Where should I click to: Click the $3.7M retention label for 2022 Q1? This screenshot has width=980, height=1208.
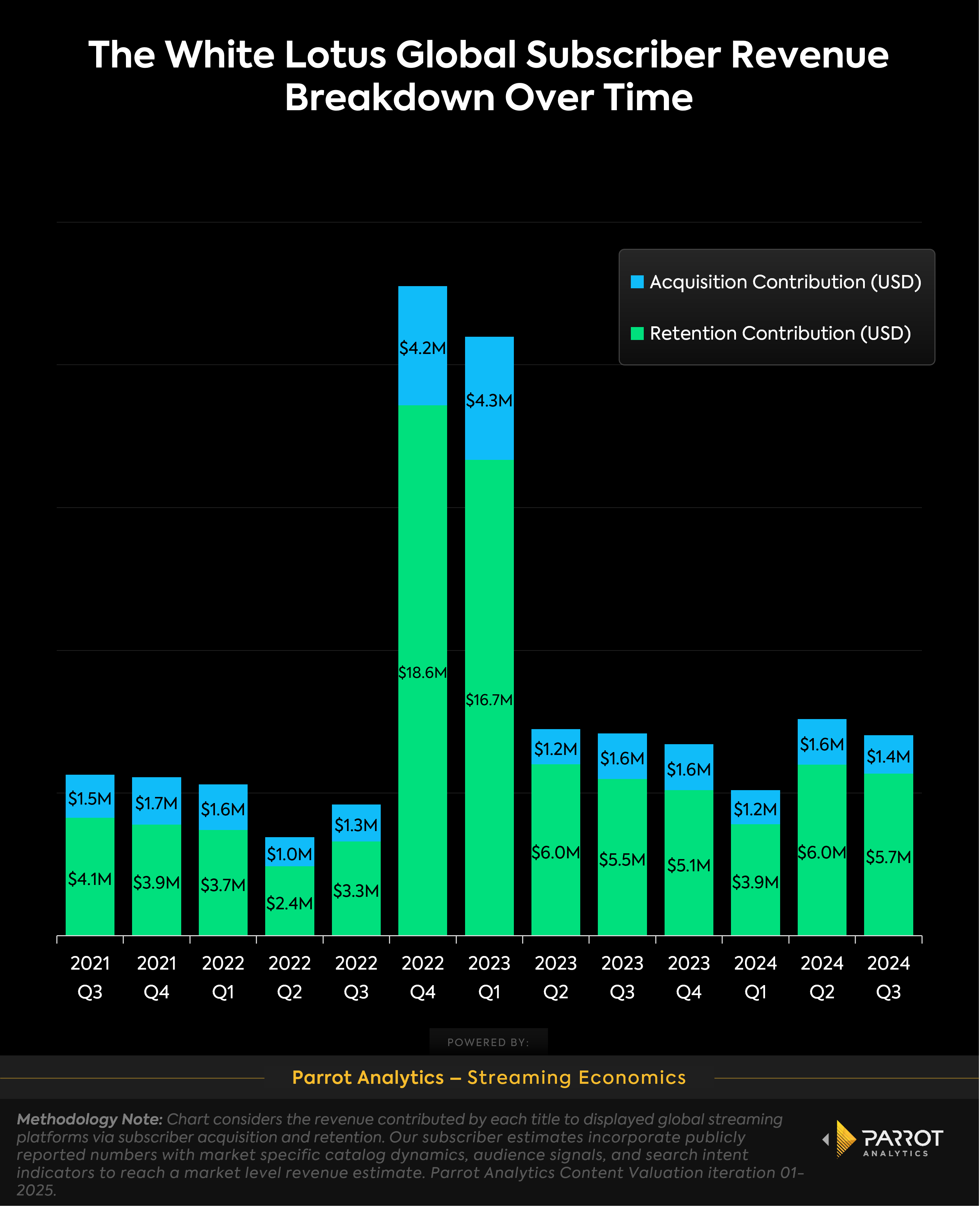click(223, 885)
